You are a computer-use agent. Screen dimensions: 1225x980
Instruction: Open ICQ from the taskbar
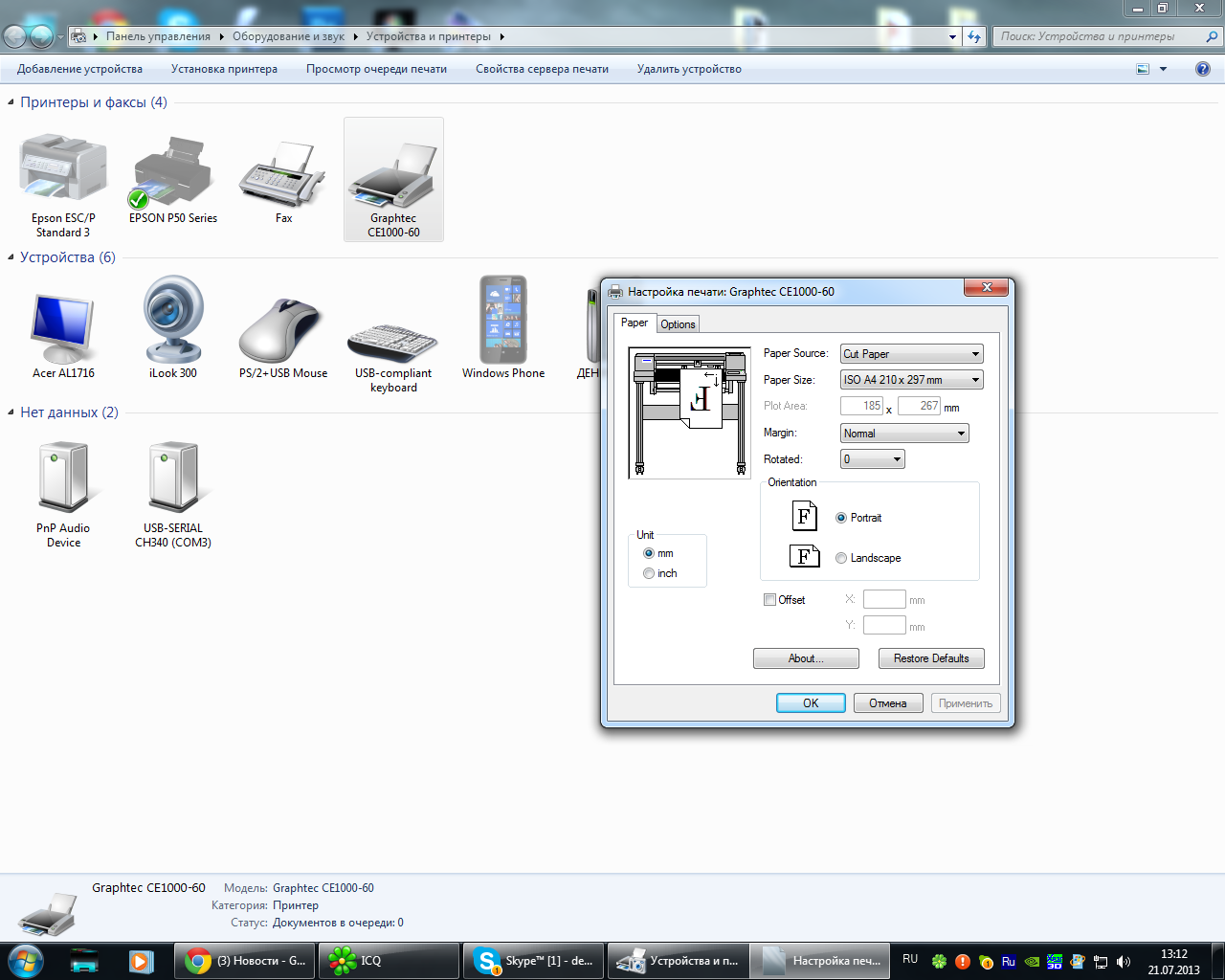tap(389, 961)
